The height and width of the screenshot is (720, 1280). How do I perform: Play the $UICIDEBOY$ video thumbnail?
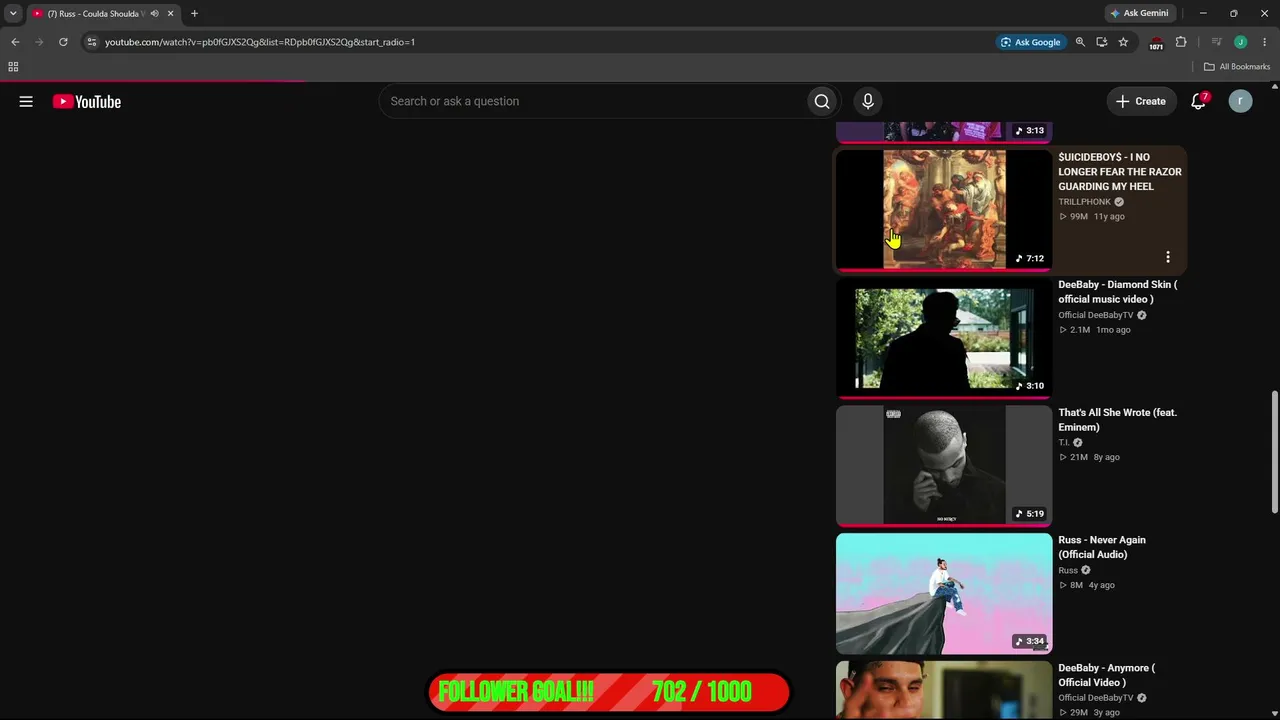point(944,210)
